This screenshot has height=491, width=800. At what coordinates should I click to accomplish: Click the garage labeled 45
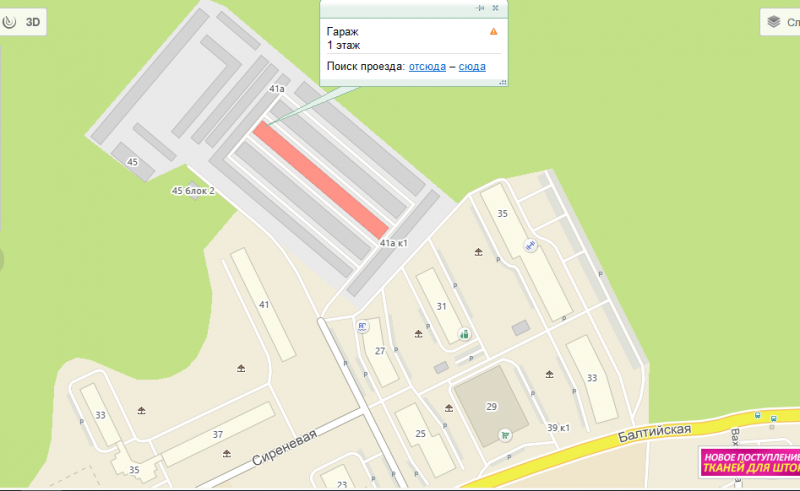tap(133, 162)
